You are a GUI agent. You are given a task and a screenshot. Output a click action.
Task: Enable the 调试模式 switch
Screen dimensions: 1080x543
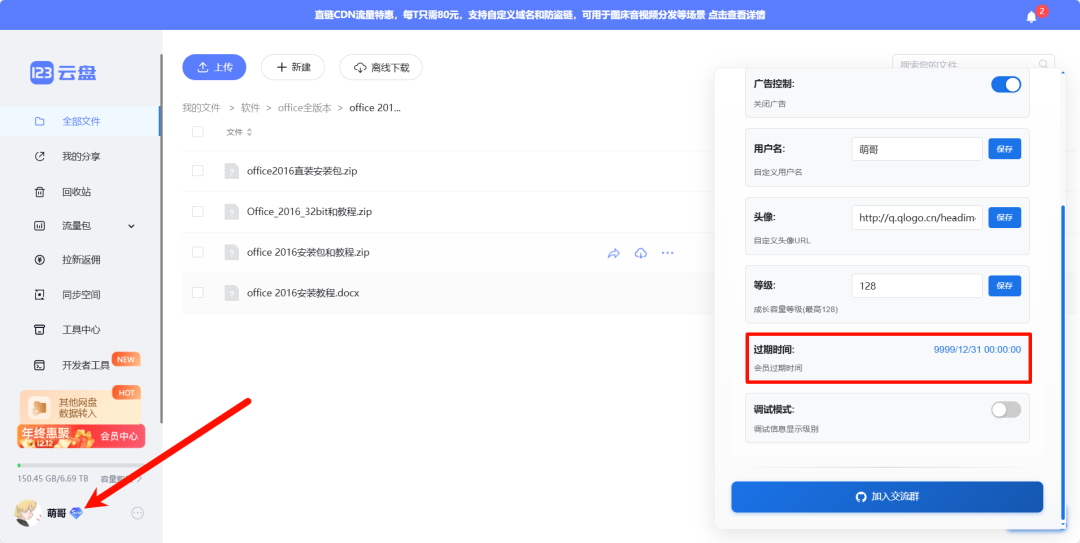pos(1006,409)
